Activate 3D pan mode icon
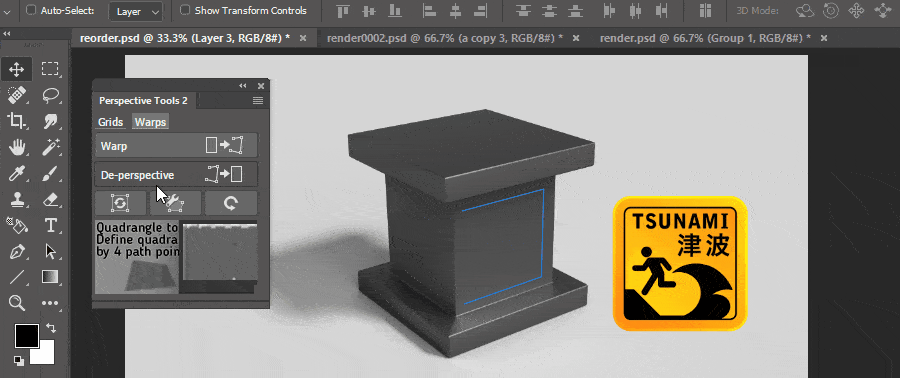 pyautogui.click(x=856, y=10)
